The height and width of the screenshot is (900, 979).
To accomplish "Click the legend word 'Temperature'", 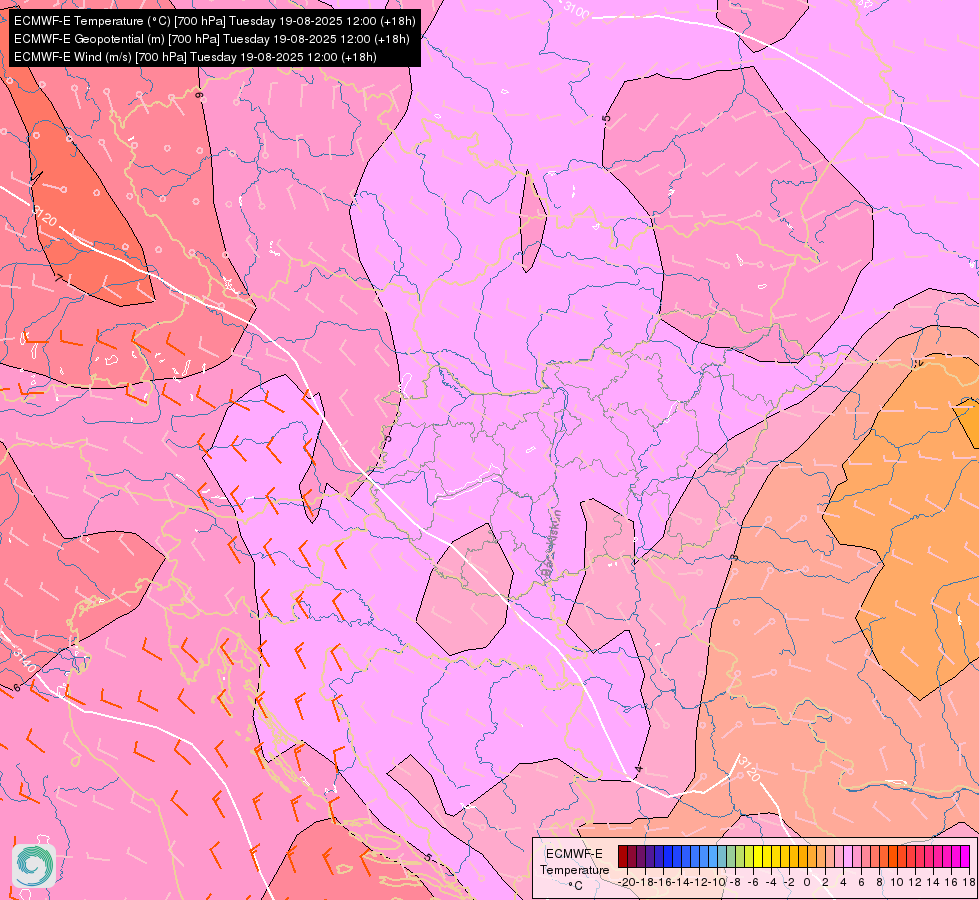I will 574,870.
